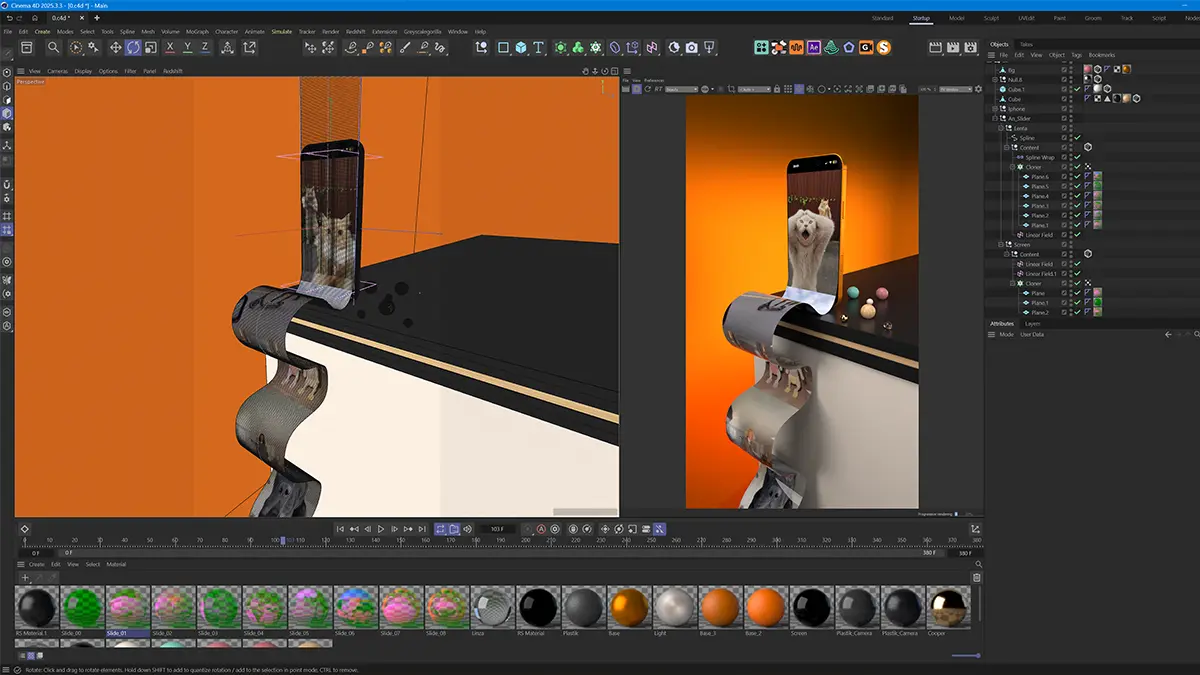Select the Slide_03 material
The width and height of the screenshot is (1200, 675).
point(220,608)
